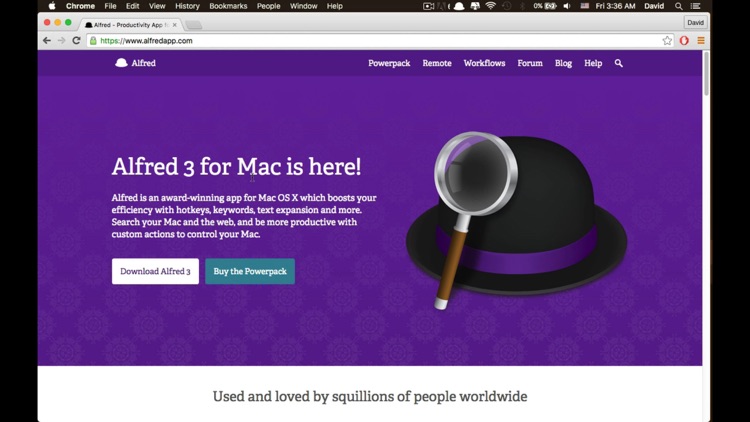
Task: Click the David profile button in Chrome
Action: (695, 22)
